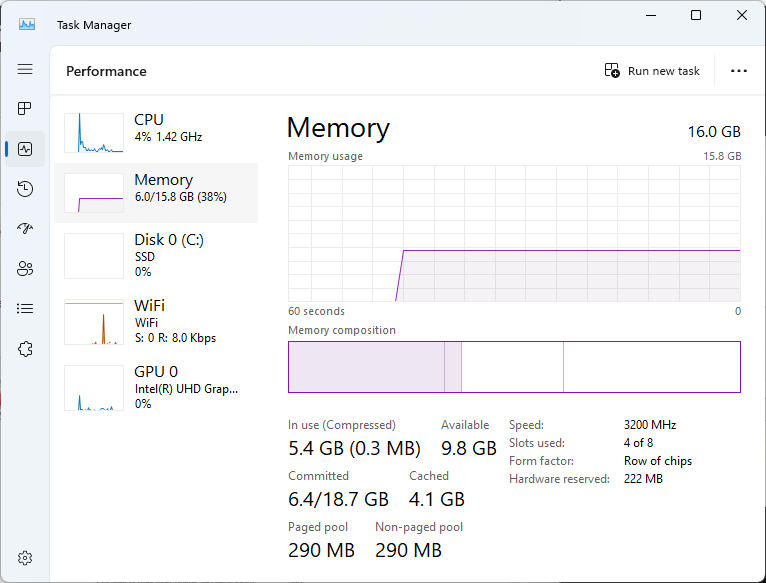Click the CPU usage graph thumbnail
Image resolution: width=766 pixels, height=583 pixels.
(94, 133)
